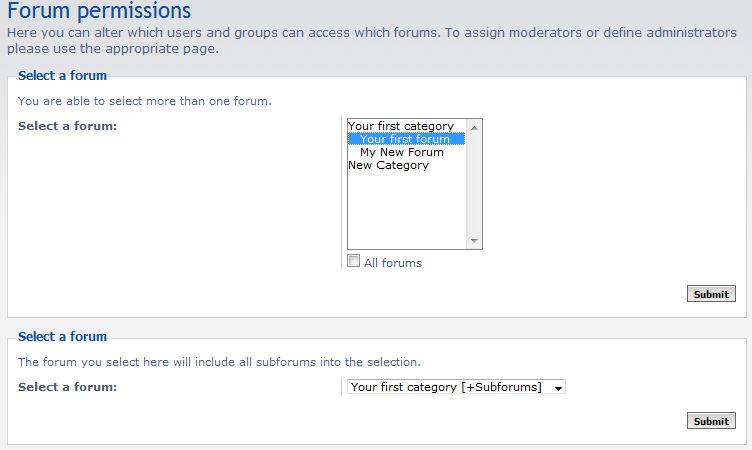Enable the "All forums" checkbox

point(353,261)
